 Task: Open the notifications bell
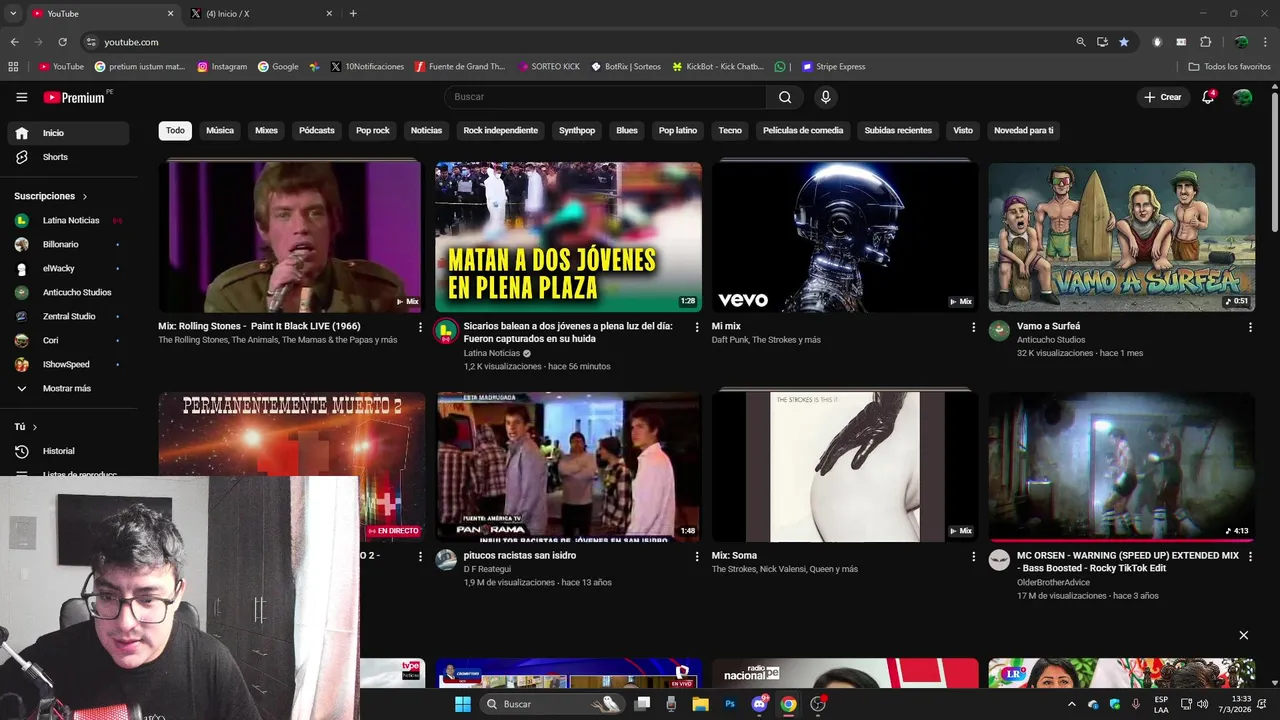point(1208,97)
